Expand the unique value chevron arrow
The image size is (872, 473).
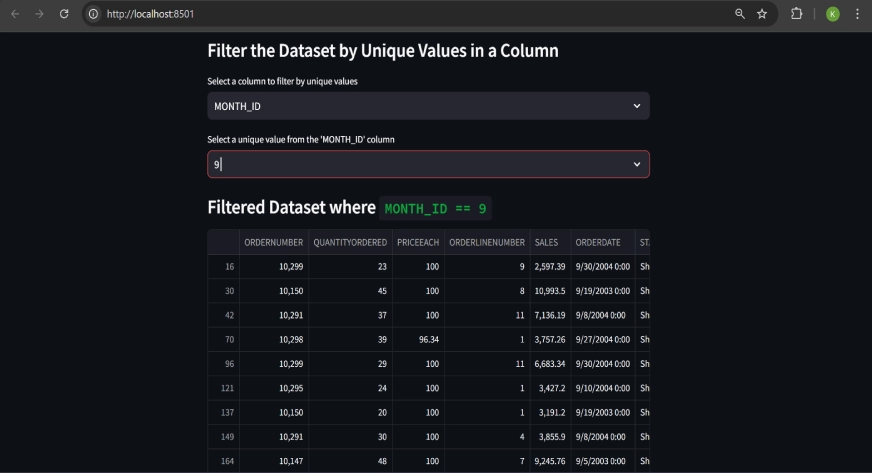coord(637,164)
